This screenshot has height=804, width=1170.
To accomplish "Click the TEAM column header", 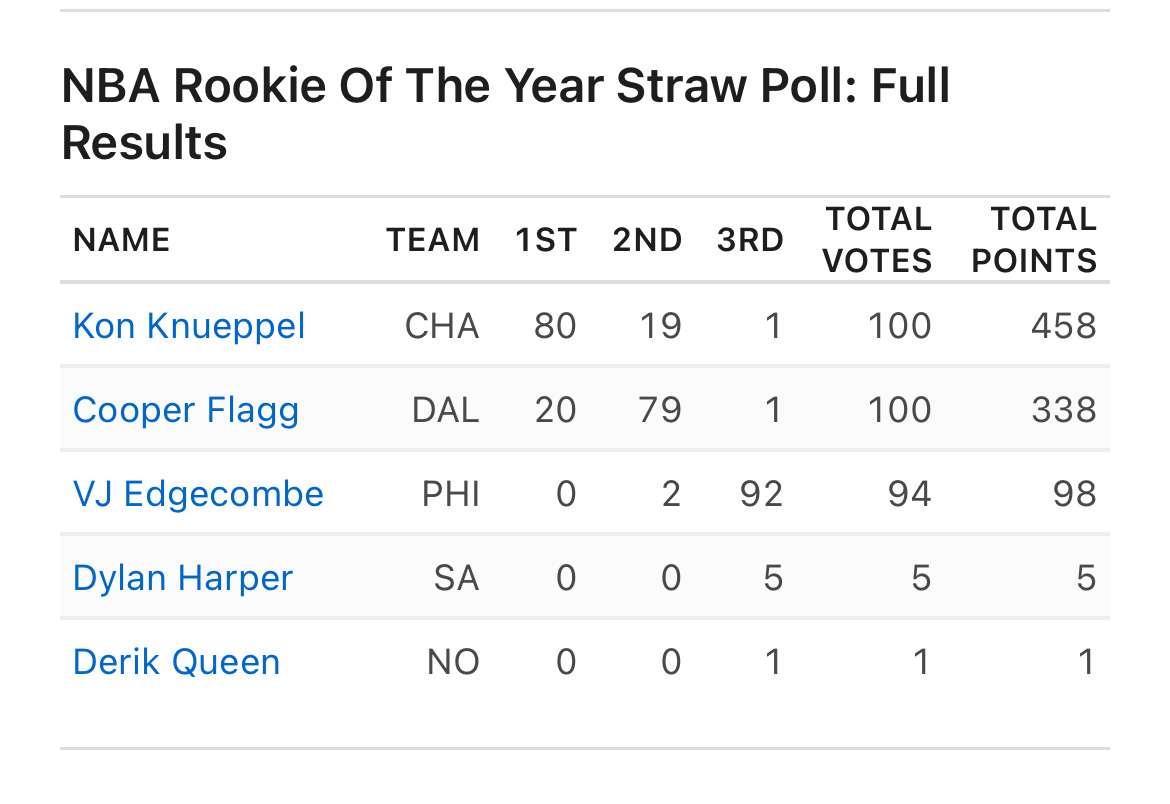I will tap(433, 240).
